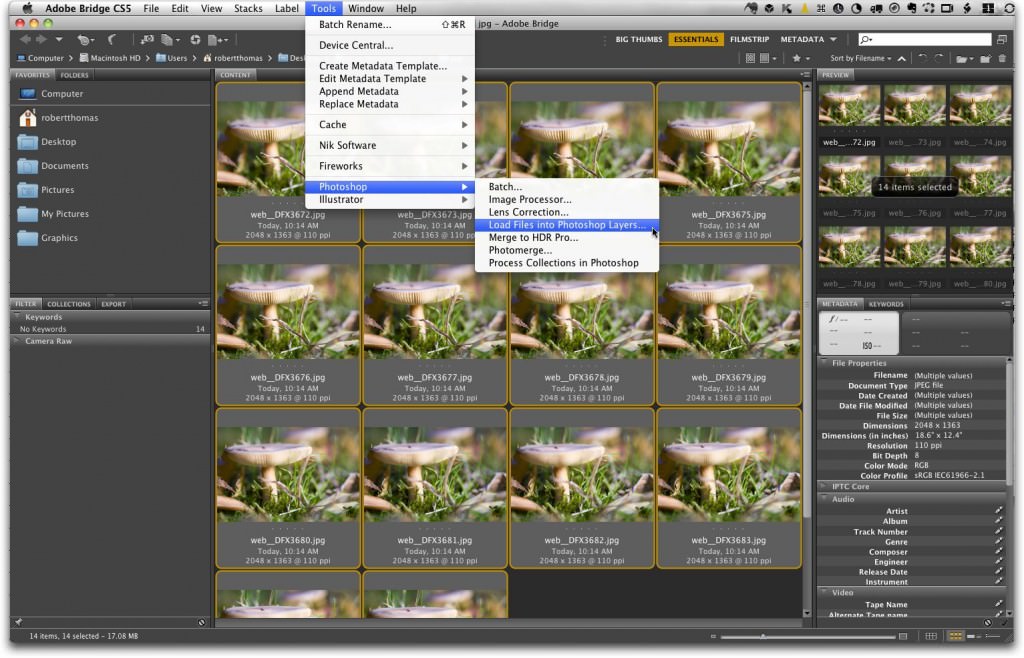Select the web_DFX3679.jpg thumbnail
Viewport: 1024px width, 658px height.
click(729, 326)
